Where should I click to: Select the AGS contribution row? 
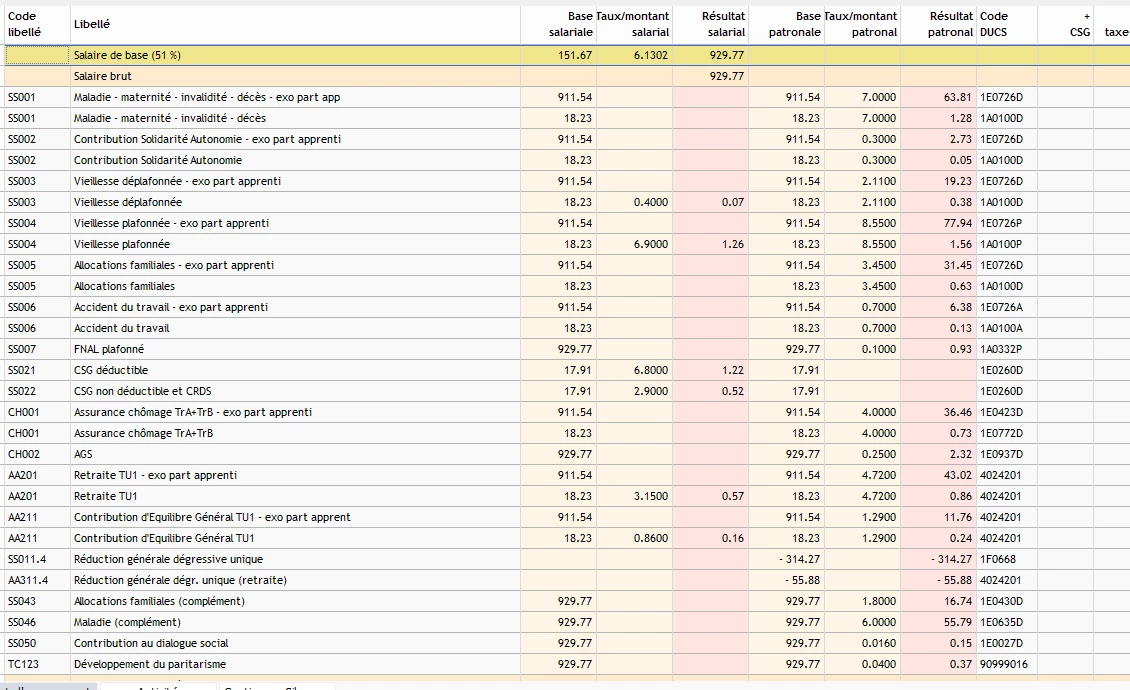pos(84,454)
